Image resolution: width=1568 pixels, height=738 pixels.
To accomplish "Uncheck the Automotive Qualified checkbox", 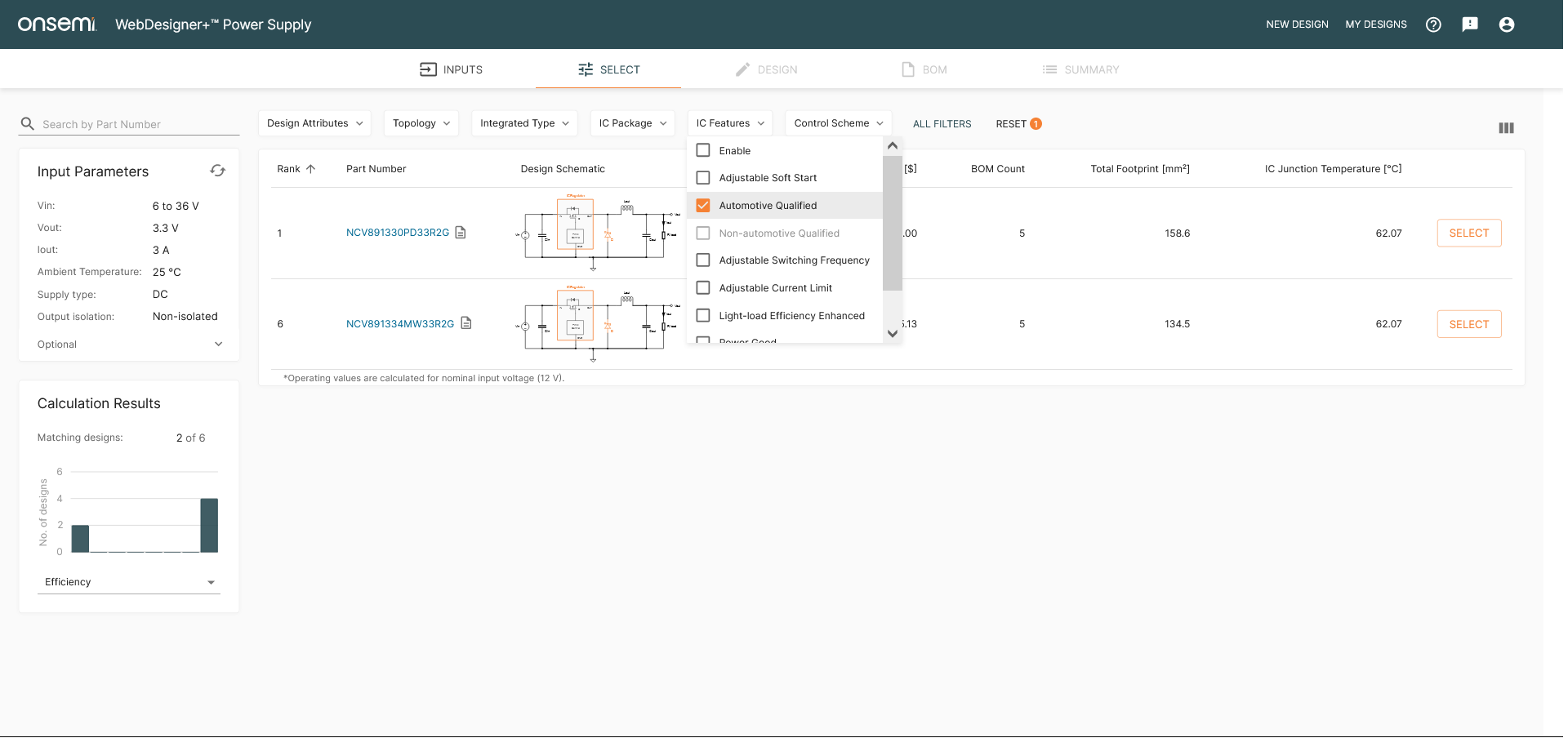I will point(703,206).
